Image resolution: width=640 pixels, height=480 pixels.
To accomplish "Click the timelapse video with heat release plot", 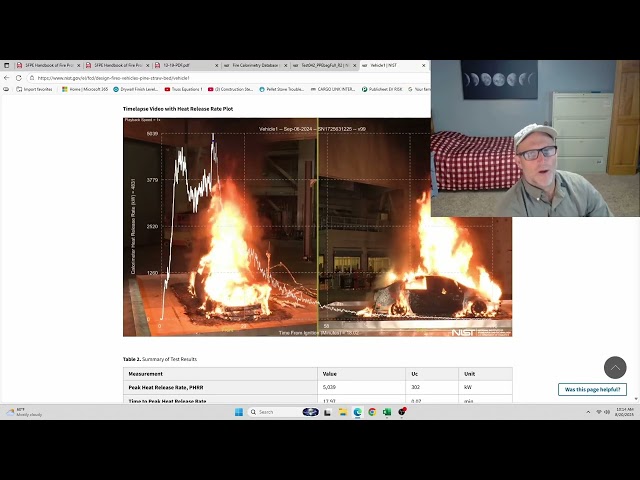I will coord(318,227).
